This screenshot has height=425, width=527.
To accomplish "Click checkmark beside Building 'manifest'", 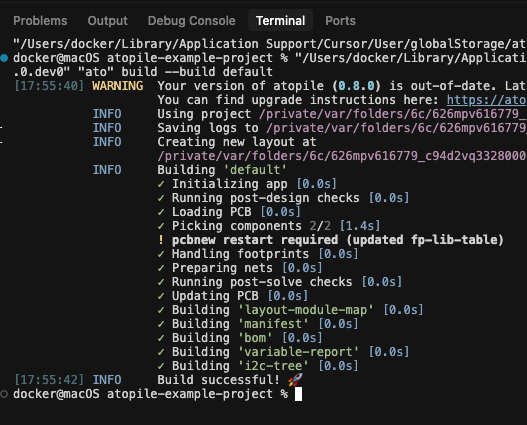I will pyautogui.click(x=161, y=324).
